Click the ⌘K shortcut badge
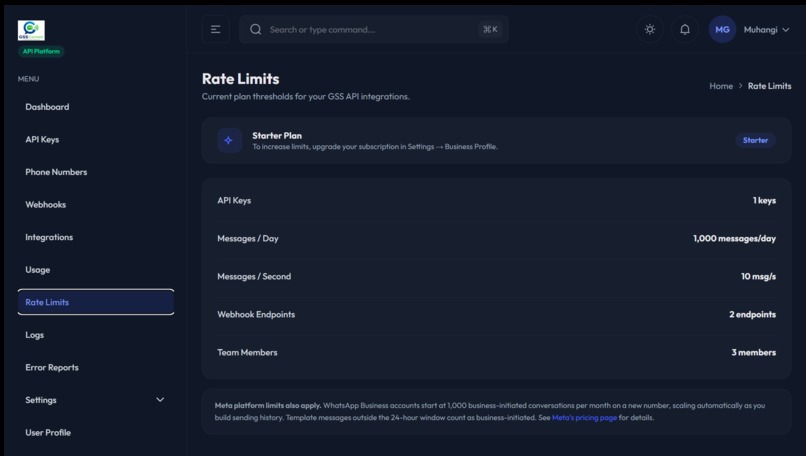The height and width of the screenshot is (456, 806). click(x=490, y=29)
